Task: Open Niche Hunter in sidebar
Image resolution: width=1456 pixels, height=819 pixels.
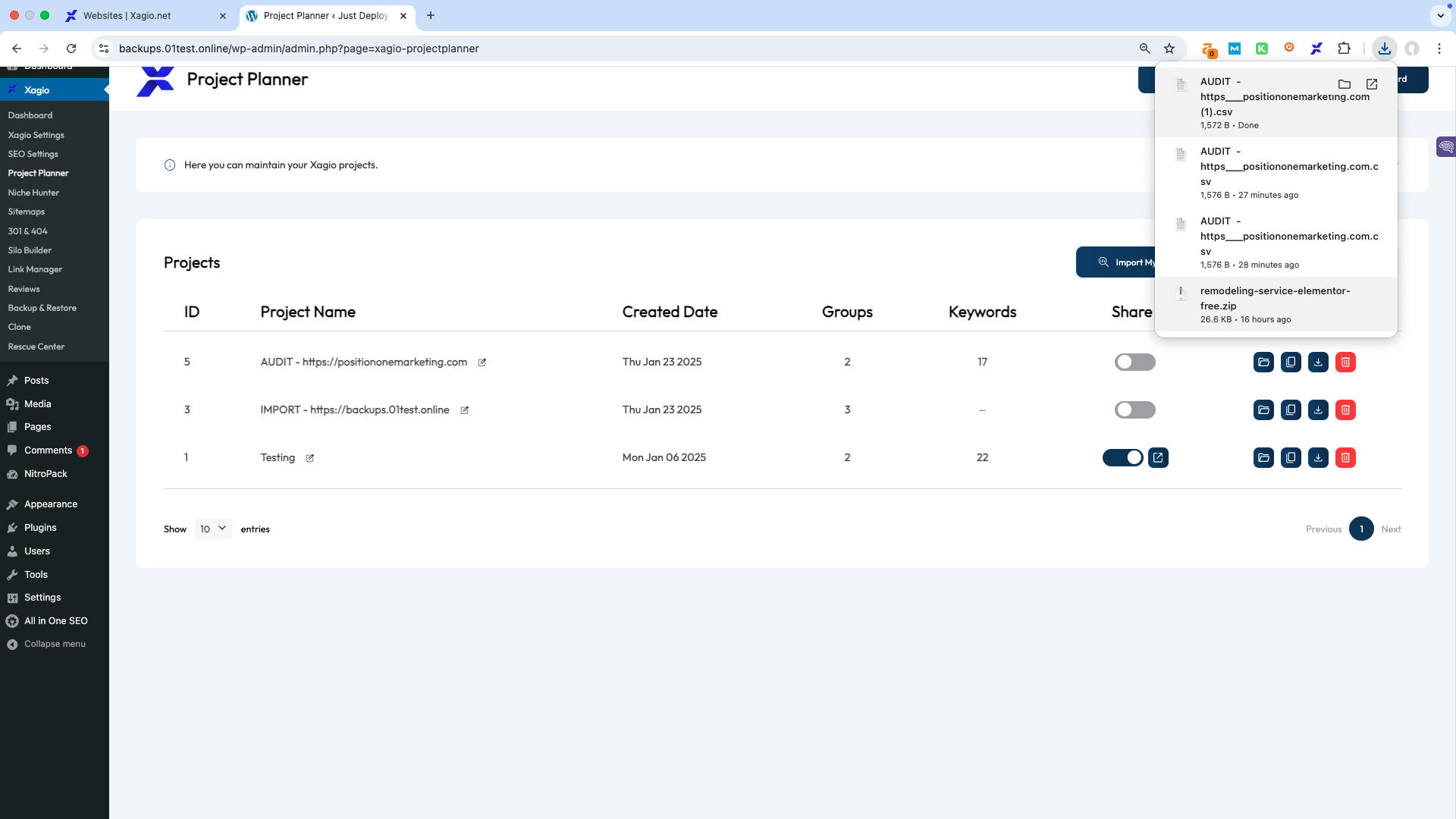Action: coord(33,193)
